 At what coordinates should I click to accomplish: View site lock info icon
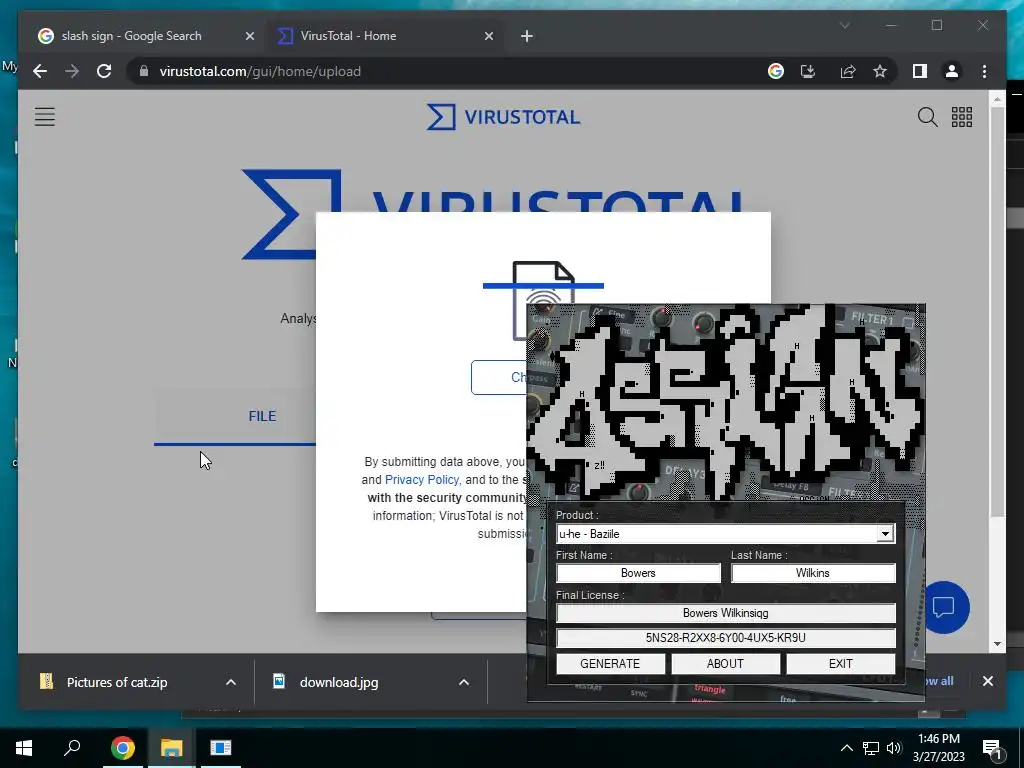[144, 71]
